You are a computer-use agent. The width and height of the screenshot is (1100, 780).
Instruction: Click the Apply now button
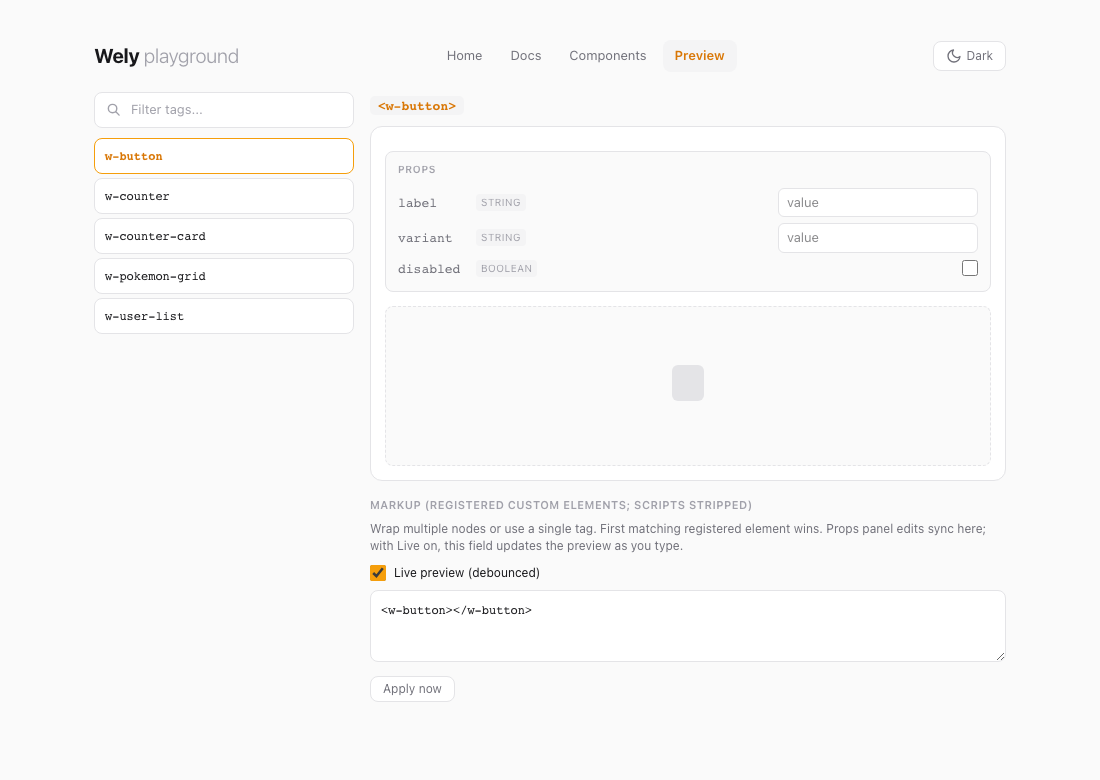[x=412, y=688]
